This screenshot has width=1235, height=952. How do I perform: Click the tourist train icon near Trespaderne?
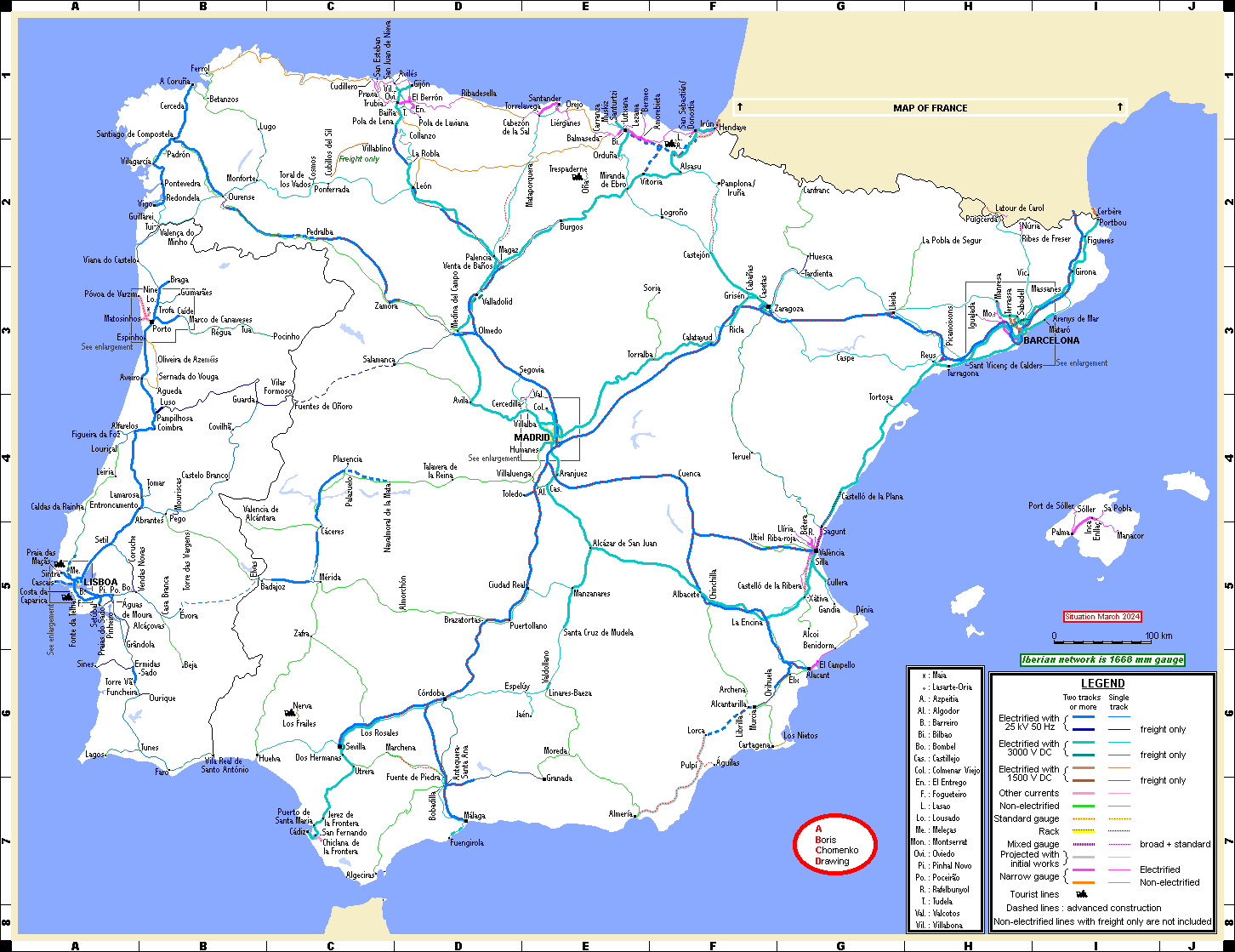pos(578,177)
